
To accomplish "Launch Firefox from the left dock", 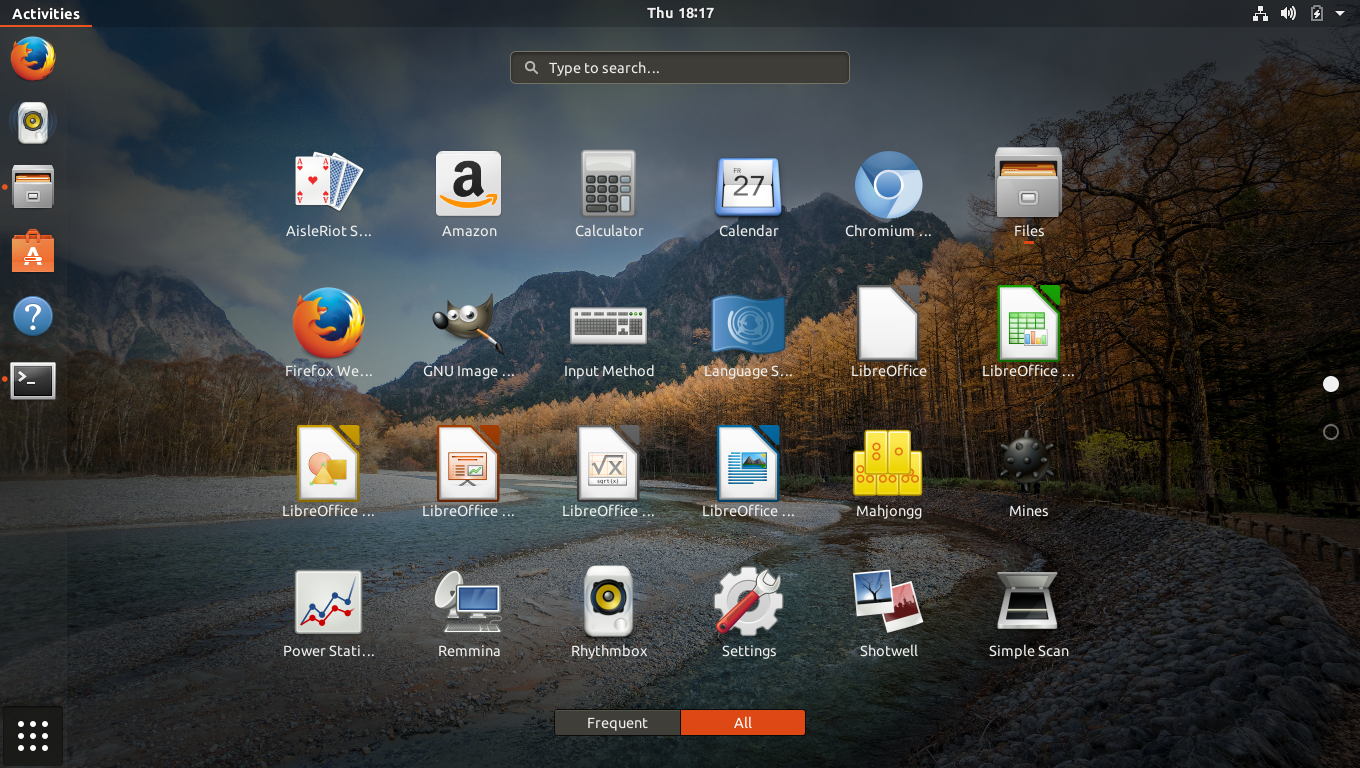I will pyautogui.click(x=33, y=58).
